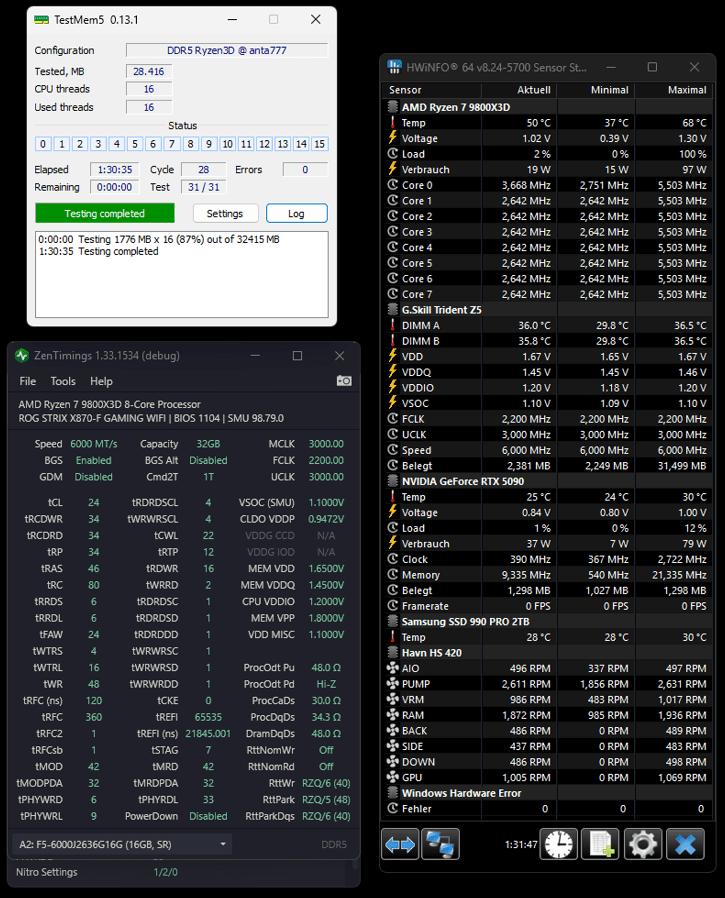Click ZenTimings green logo icon

[x=22, y=356]
